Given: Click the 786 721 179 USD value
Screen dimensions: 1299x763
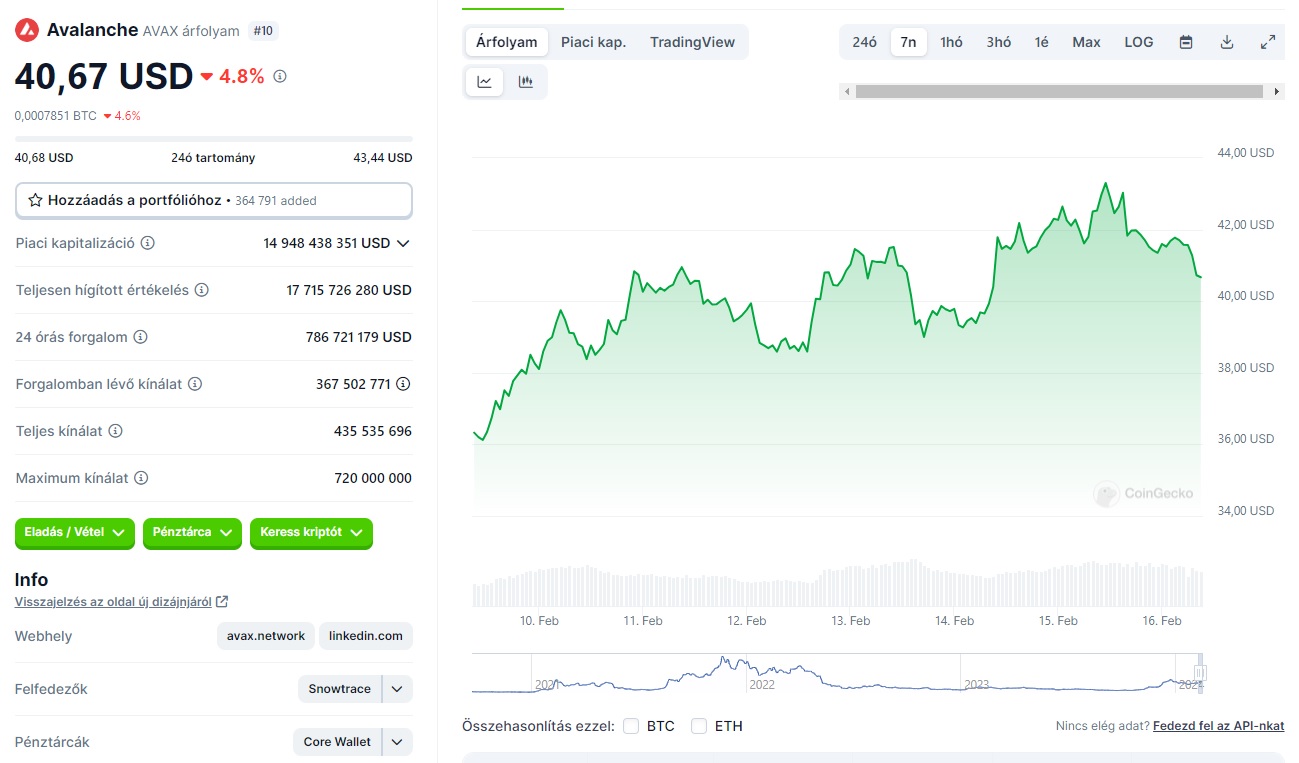Looking at the screenshot, I should (359, 337).
